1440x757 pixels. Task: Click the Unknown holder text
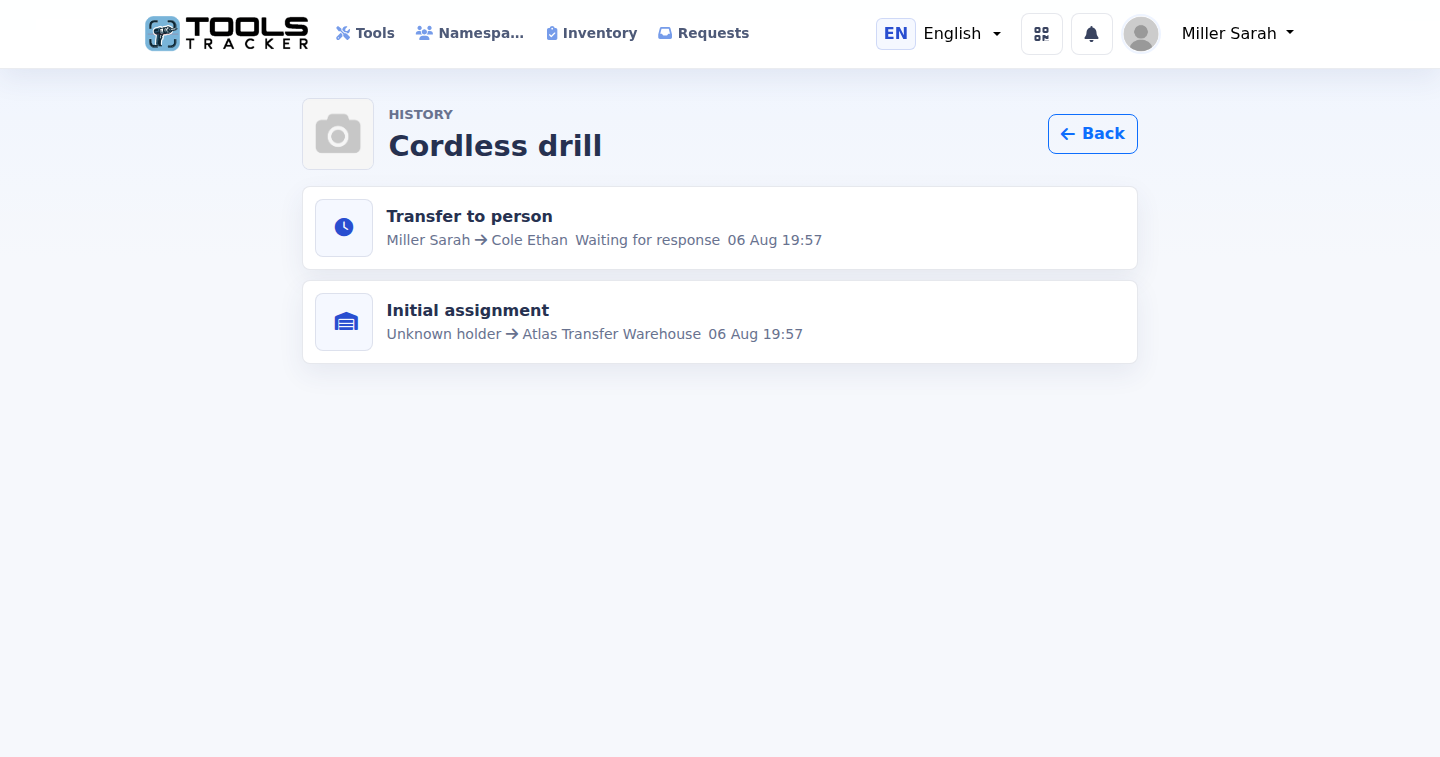(444, 334)
